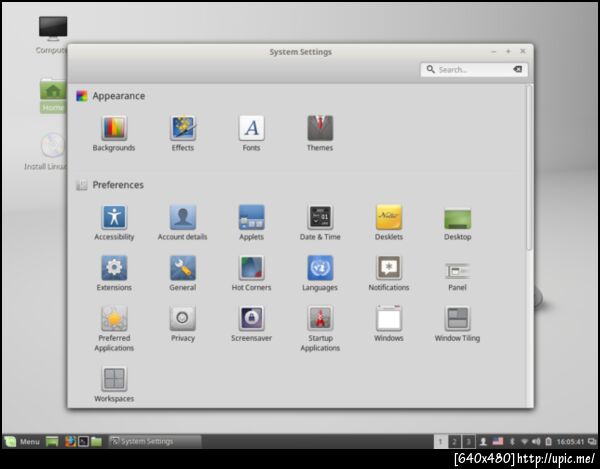Open the Windows settings
600x469 pixels.
389,324
